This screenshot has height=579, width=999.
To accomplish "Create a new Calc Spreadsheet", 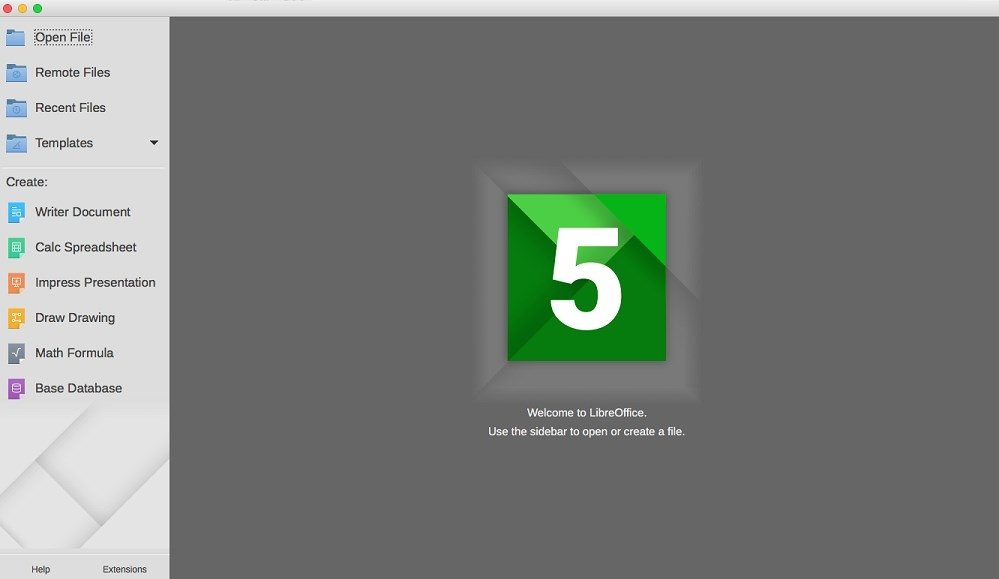I will [x=85, y=247].
